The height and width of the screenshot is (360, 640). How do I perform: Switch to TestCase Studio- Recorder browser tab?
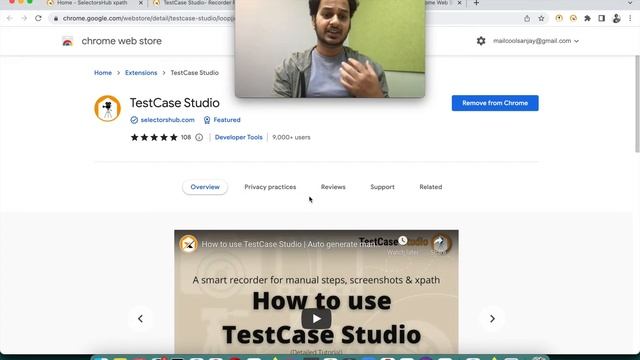[194, 3]
